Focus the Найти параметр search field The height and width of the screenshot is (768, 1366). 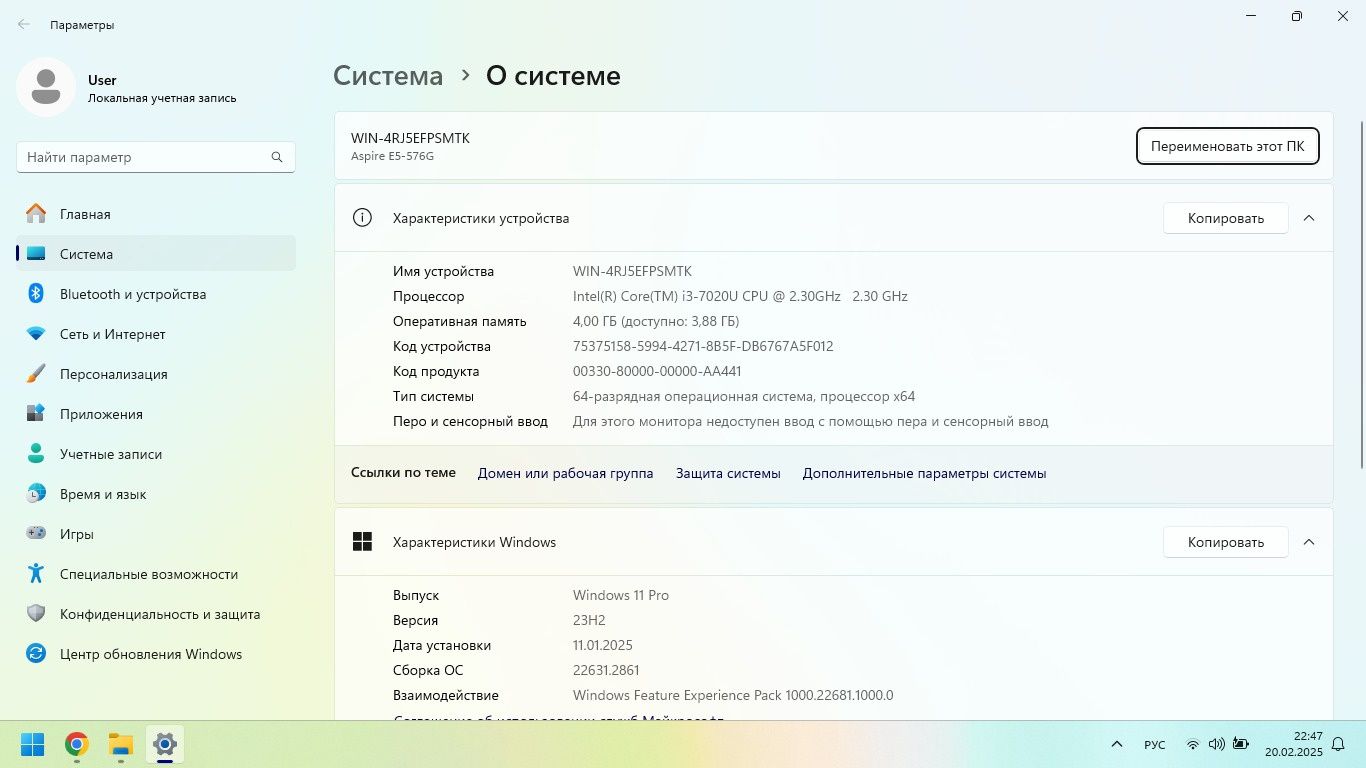(156, 157)
